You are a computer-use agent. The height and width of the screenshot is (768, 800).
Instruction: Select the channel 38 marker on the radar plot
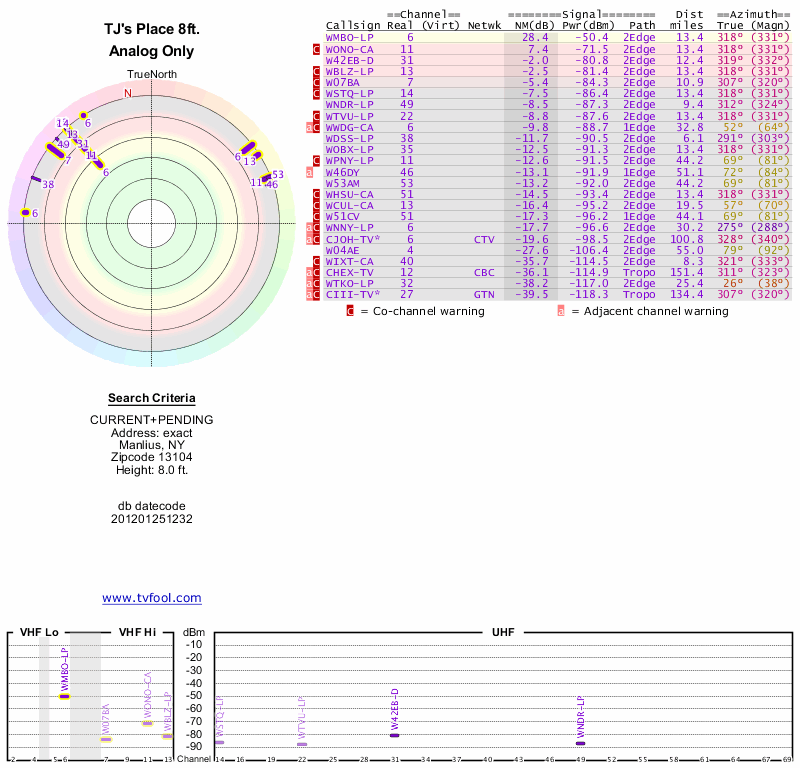point(36,180)
